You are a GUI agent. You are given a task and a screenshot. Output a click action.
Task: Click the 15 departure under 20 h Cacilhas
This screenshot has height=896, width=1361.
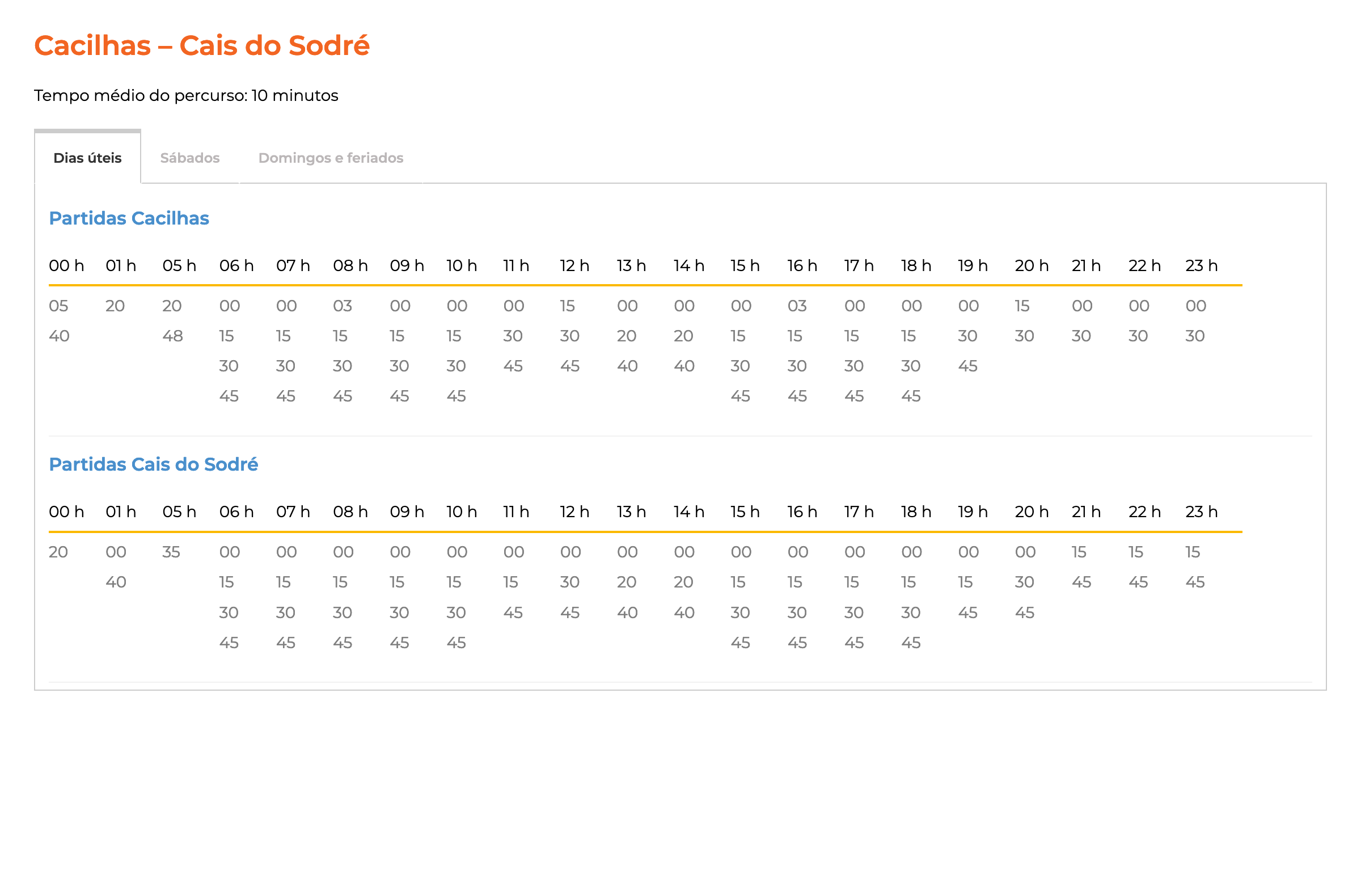(x=1022, y=306)
